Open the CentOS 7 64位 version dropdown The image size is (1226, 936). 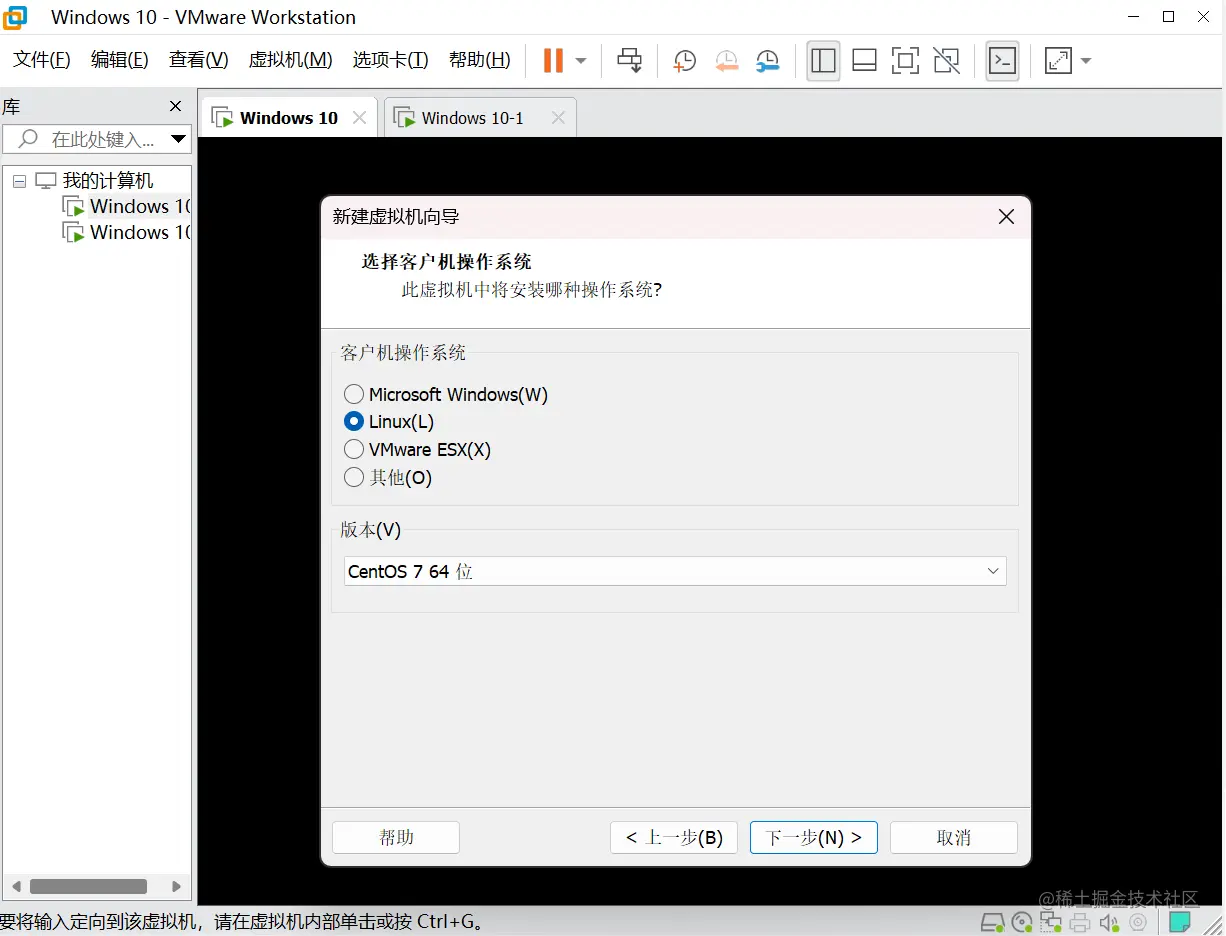tap(992, 570)
